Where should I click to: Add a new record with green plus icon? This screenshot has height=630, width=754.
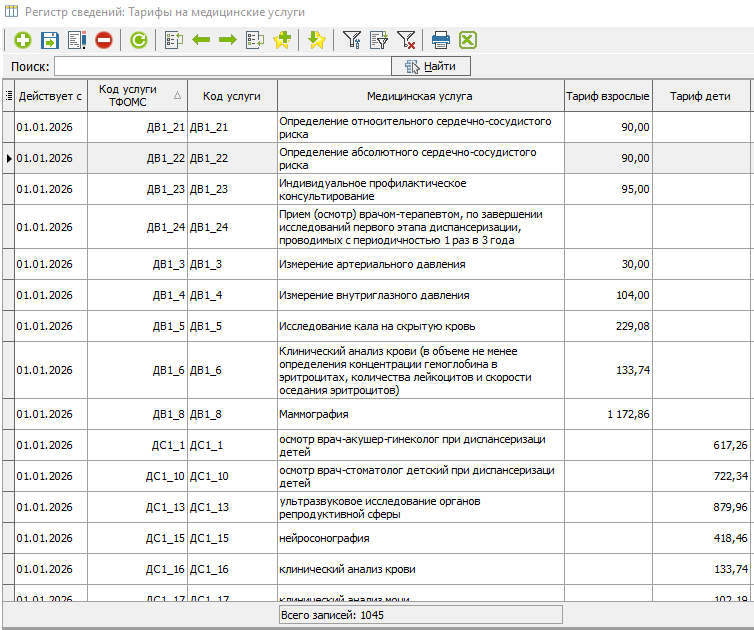(22, 40)
